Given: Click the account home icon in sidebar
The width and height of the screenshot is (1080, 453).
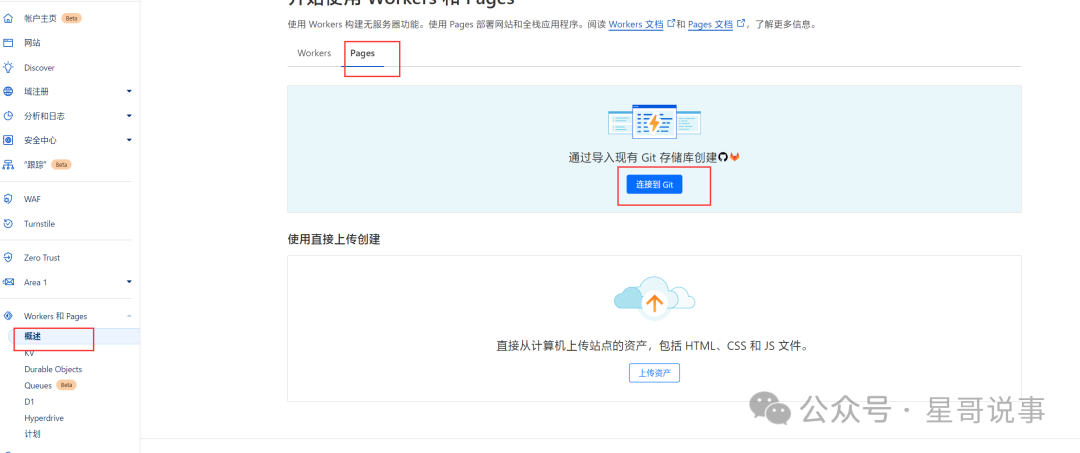Looking at the screenshot, I should click(8, 19).
